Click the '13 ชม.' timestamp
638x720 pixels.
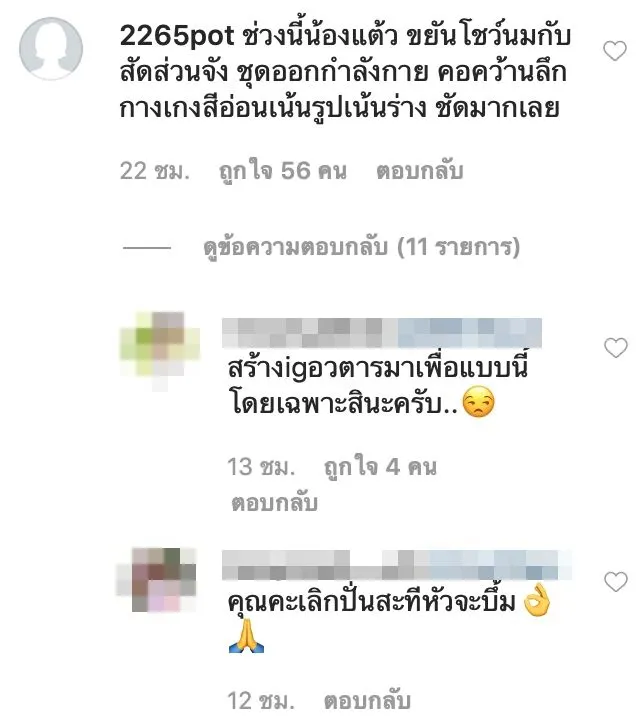click(261, 467)
